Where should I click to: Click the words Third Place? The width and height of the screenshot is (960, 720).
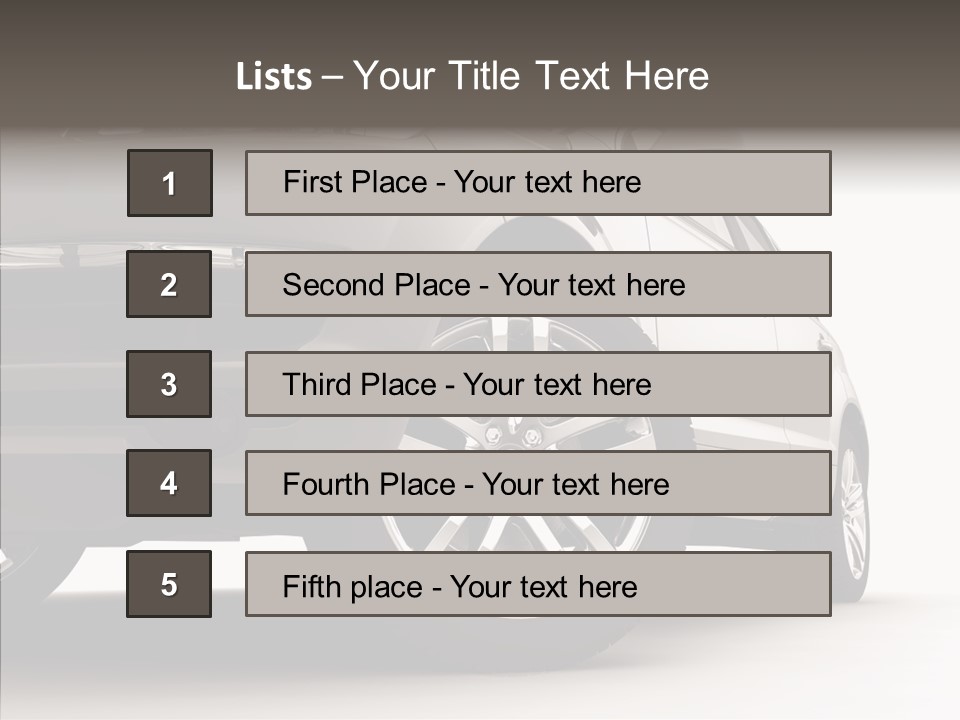pyautogui.click(x=359, y=384)
